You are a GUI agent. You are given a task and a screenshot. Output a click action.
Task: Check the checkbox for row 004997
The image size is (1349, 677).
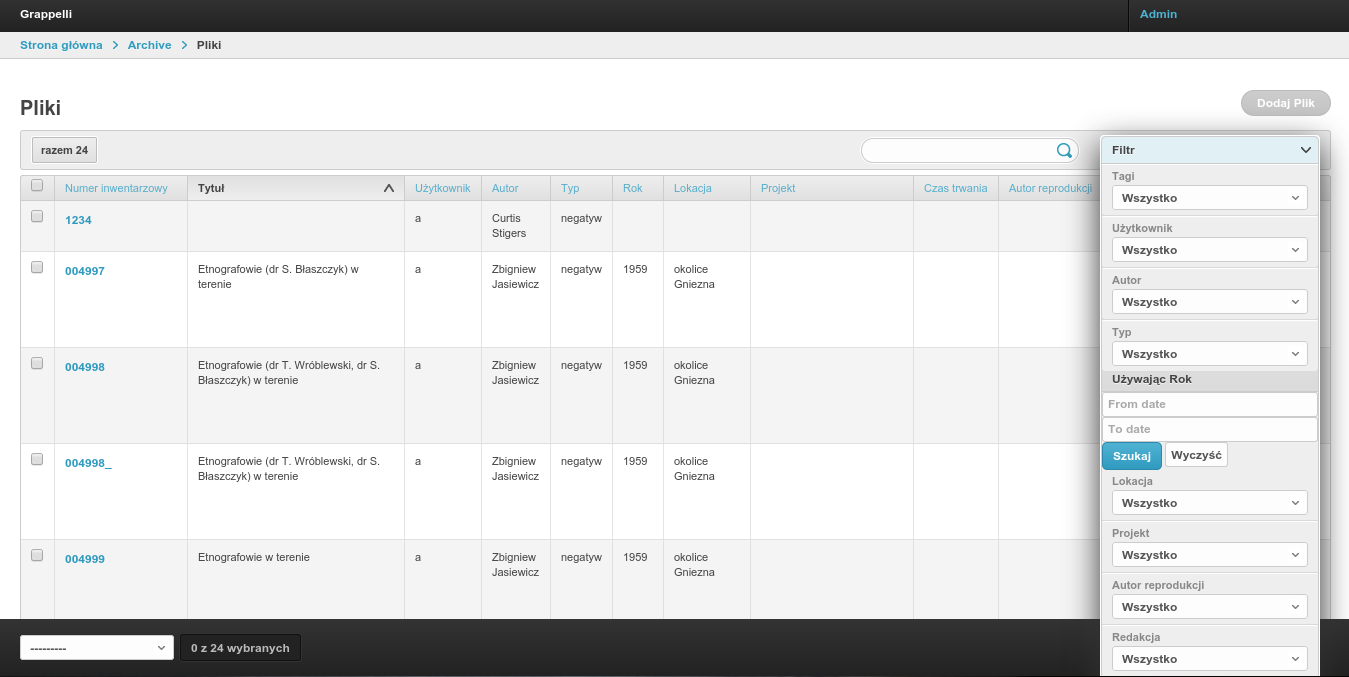tap(37, 267)
